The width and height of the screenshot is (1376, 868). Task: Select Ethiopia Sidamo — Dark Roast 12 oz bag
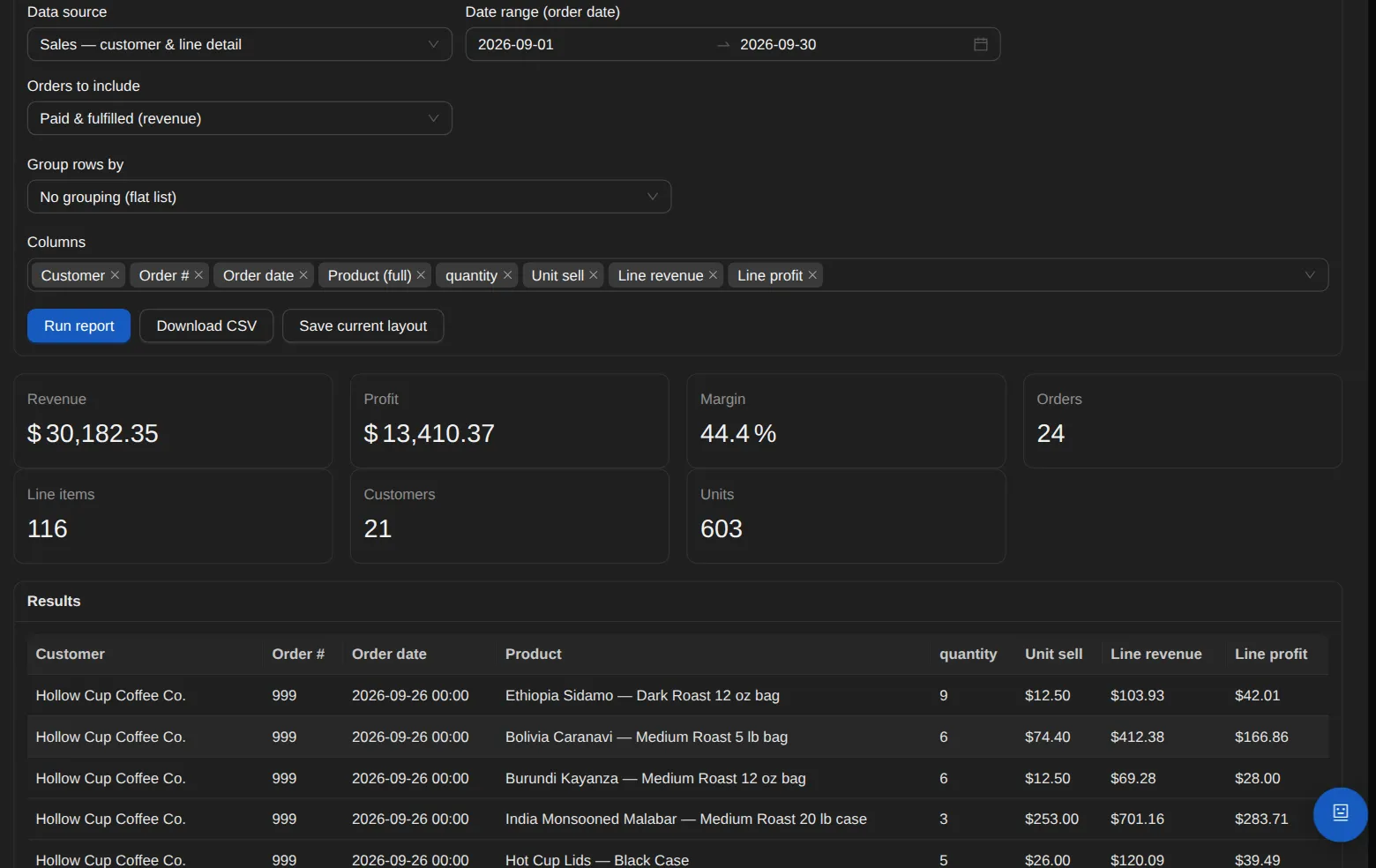click(642, 695)
